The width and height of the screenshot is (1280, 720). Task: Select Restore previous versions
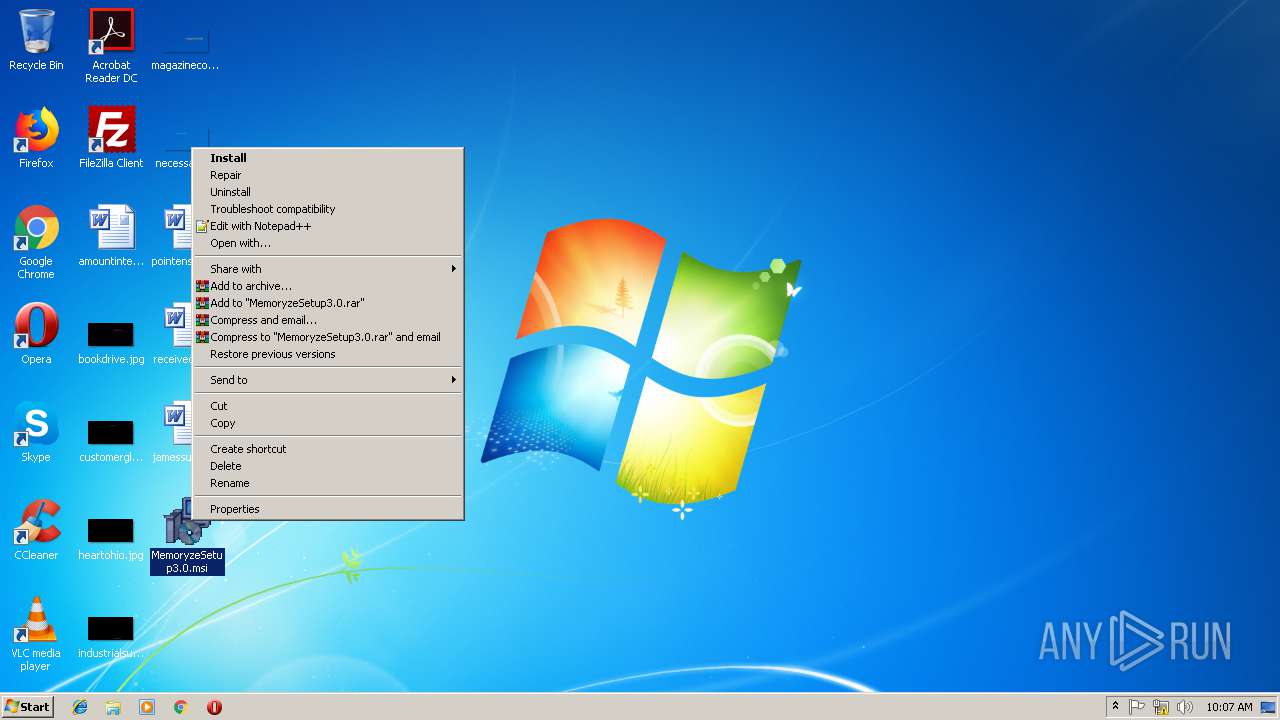point(328,354)
